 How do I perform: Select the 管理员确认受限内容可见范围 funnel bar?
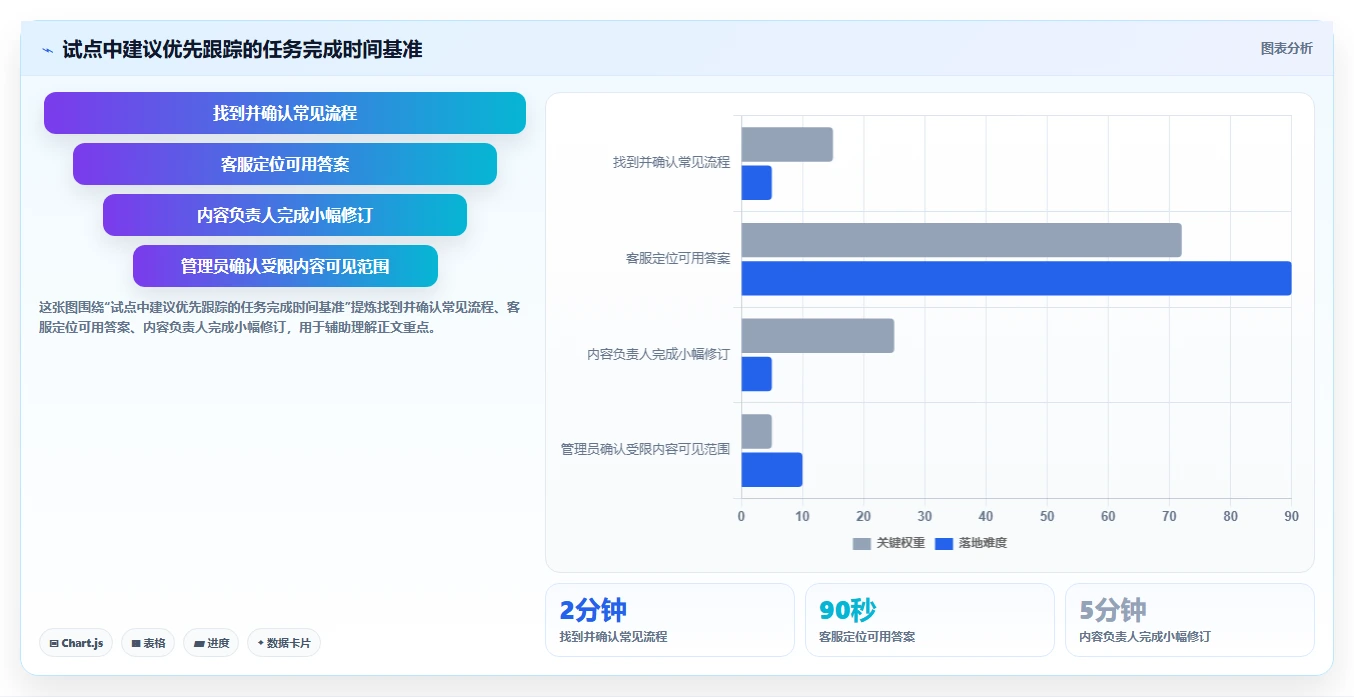(285, 266)
